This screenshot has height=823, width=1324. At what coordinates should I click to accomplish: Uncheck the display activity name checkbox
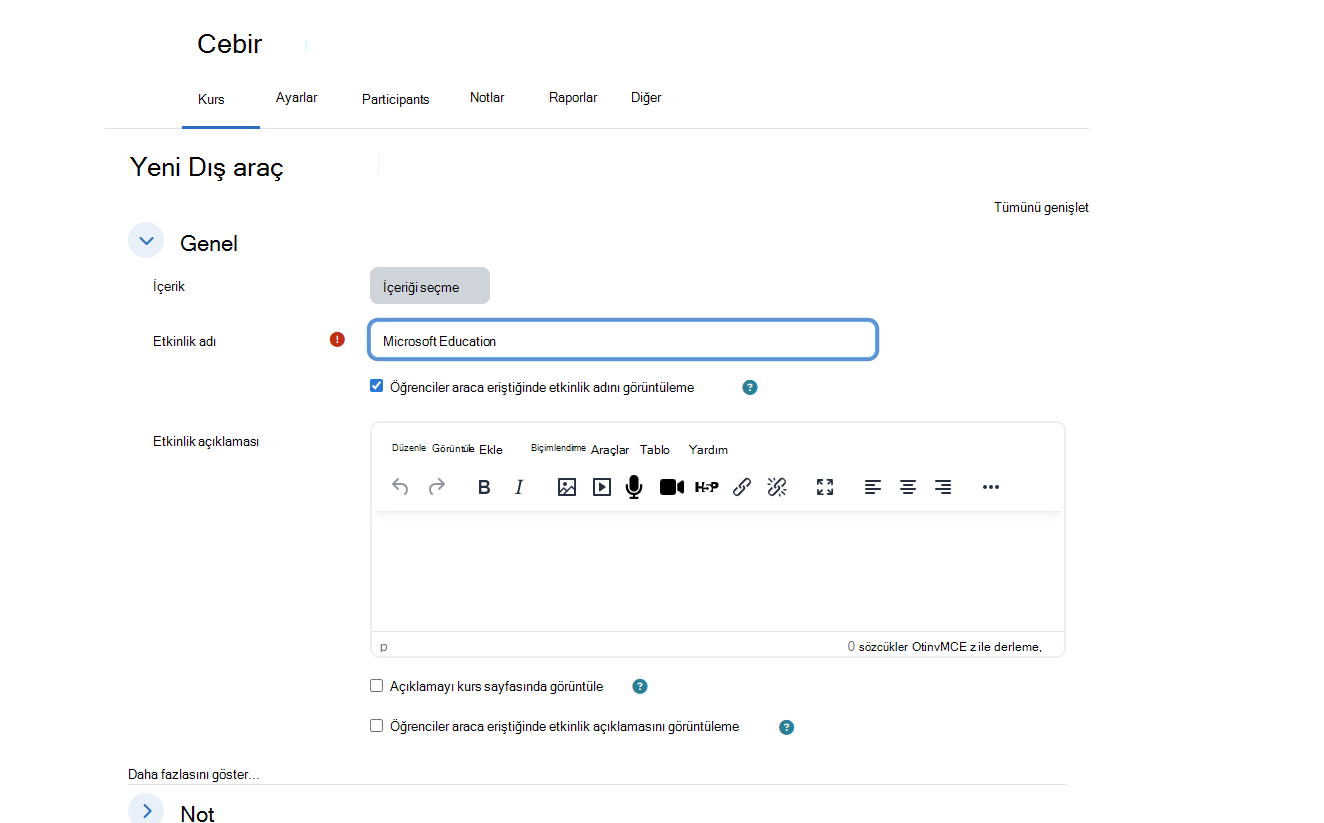[x=377, y=386]
